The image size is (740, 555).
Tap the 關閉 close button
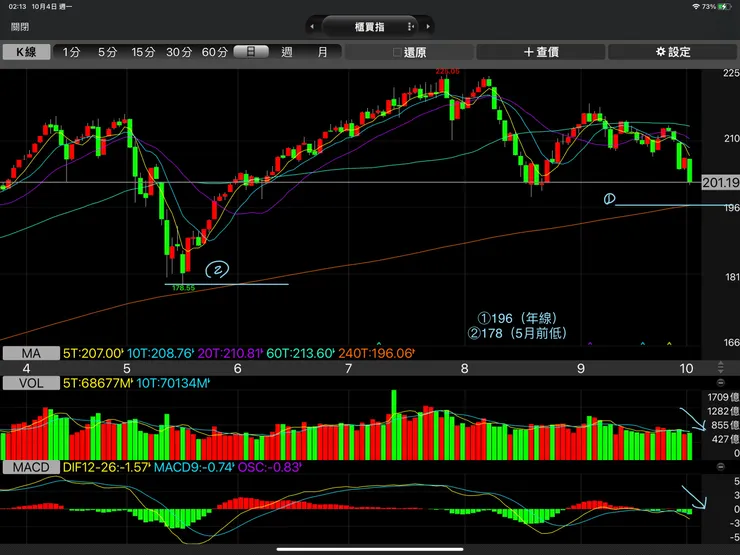[20, 27]
